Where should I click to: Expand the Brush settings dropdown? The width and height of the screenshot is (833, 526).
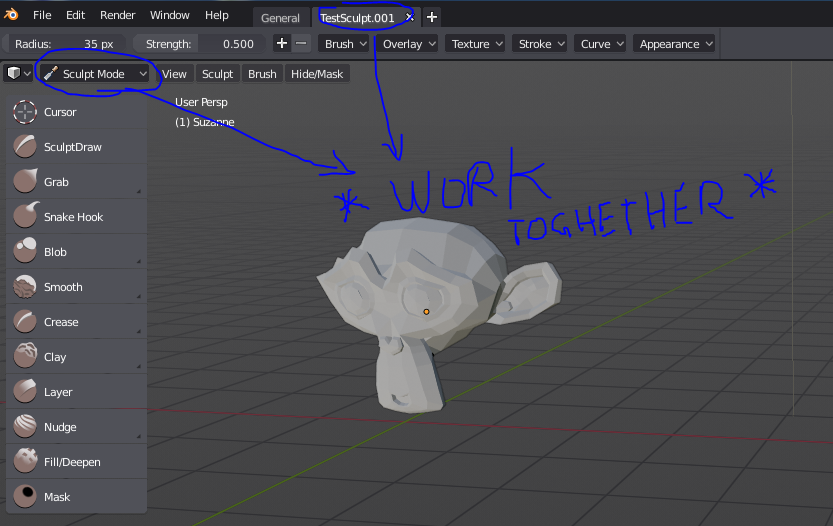pyautogui.click(x=343, y=44)
